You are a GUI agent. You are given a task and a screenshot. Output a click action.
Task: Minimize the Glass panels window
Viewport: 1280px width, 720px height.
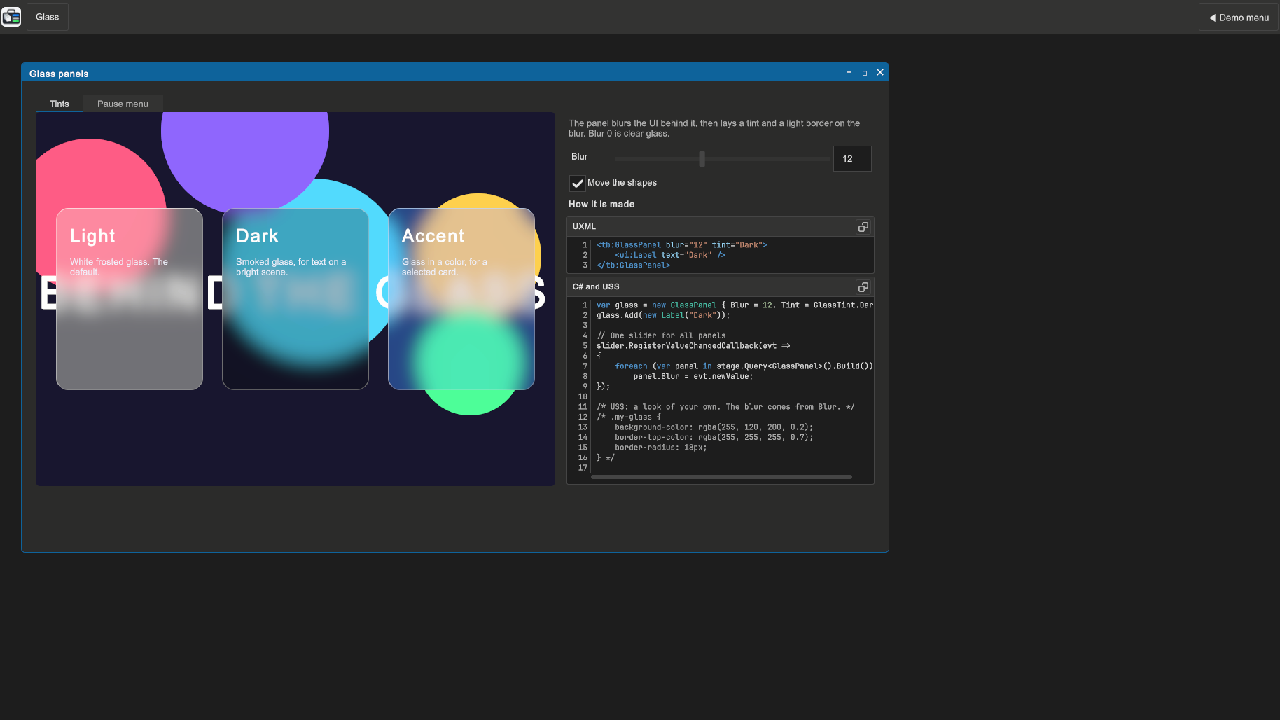(x=849, y=72)
